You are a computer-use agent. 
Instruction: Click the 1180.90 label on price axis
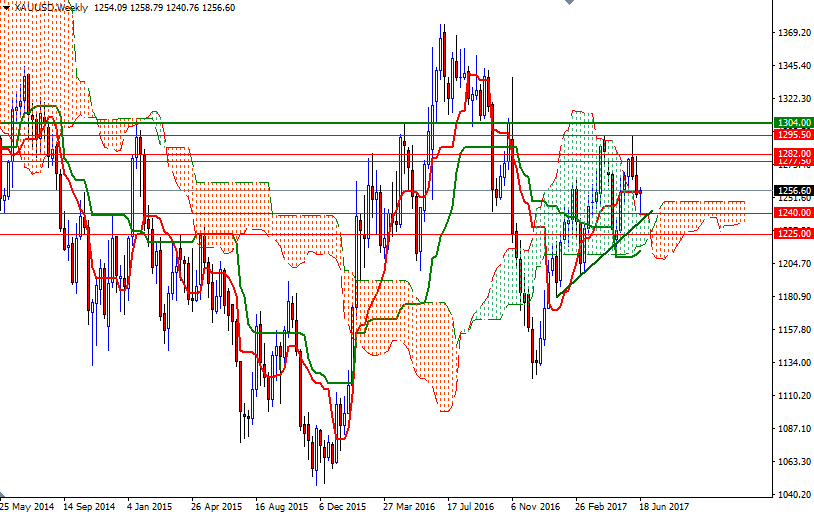793,297
